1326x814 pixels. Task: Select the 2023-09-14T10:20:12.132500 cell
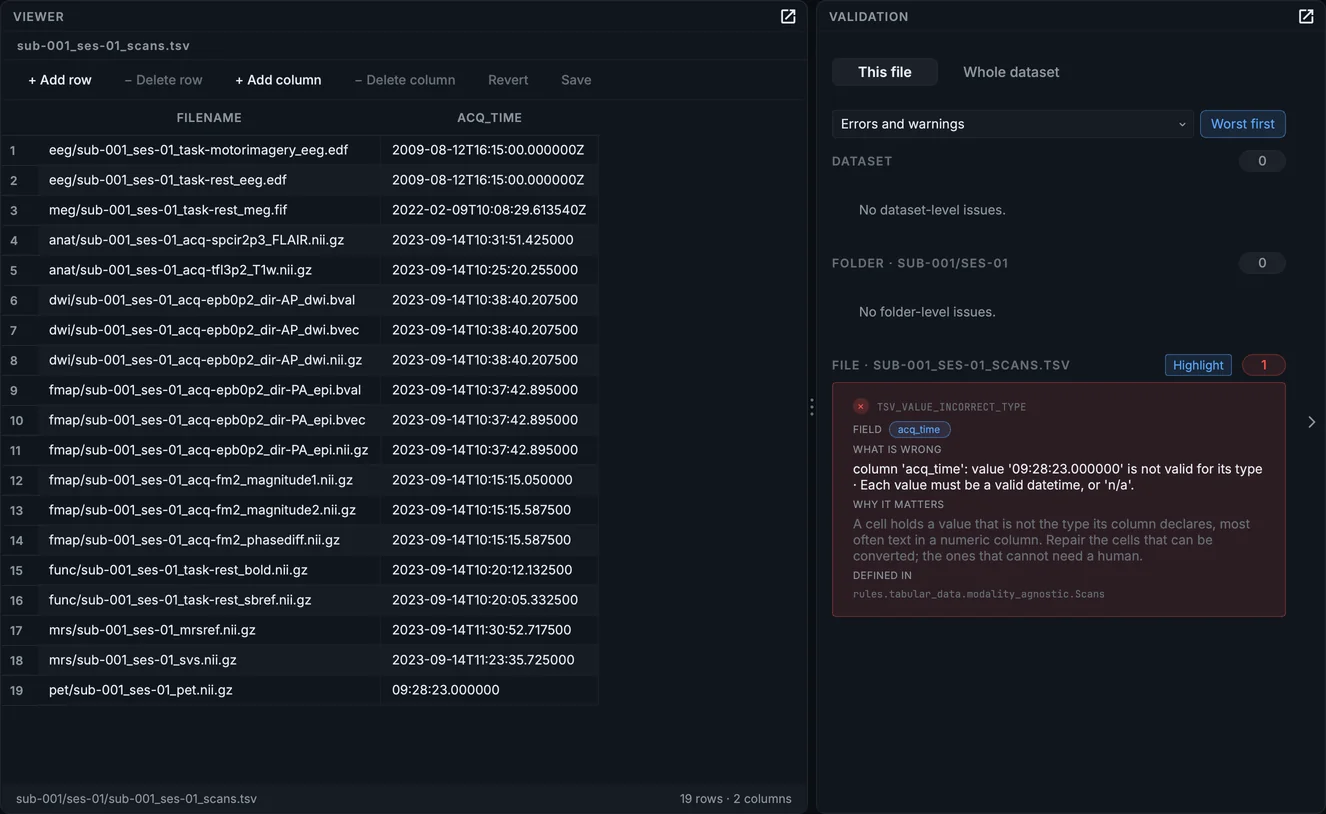pyautogui.click(x=489, y=570)
